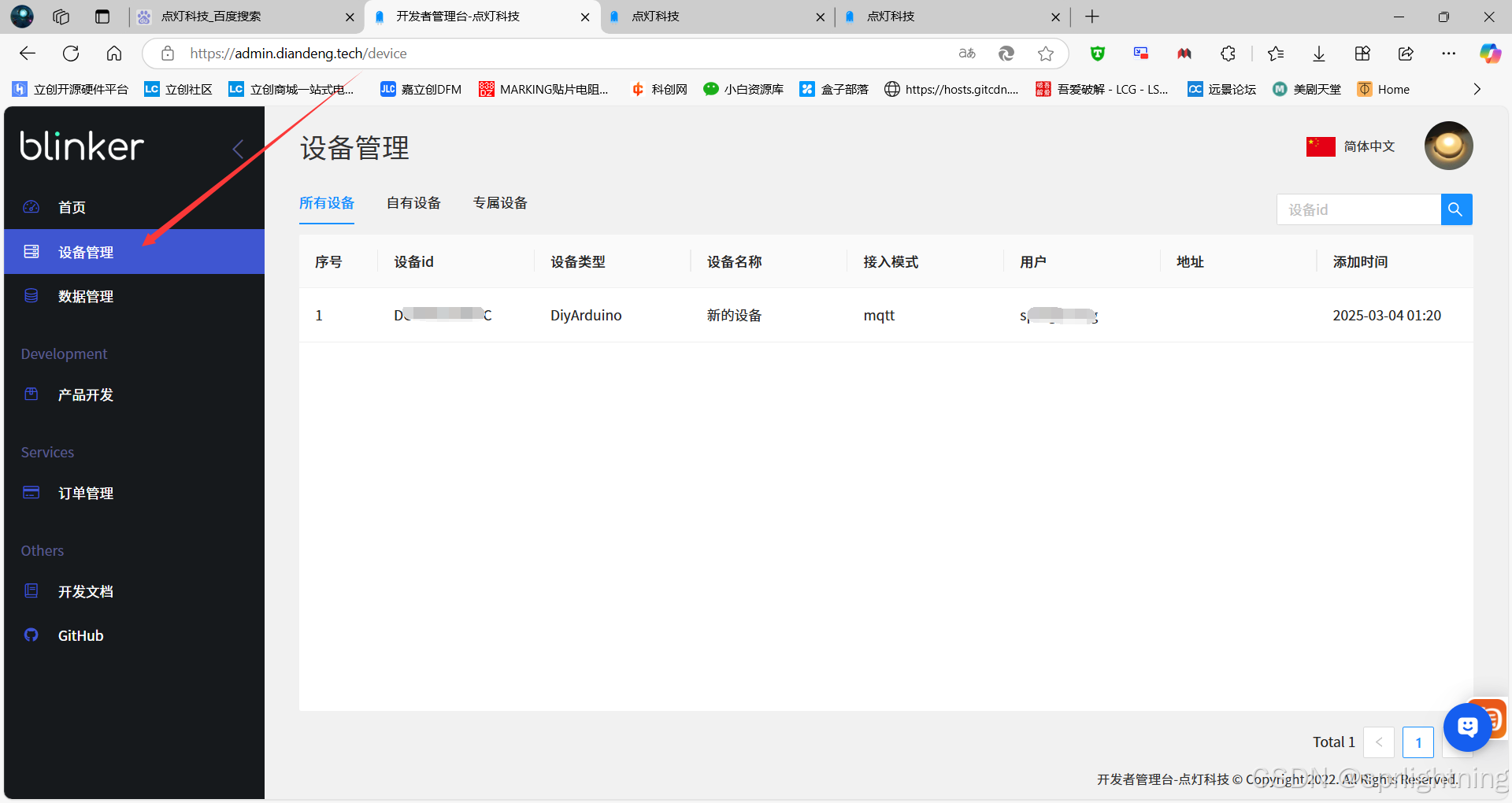Open the tab actions menu icon
The height and width of the screenshot is (803, 1512).
coord(102,17)
